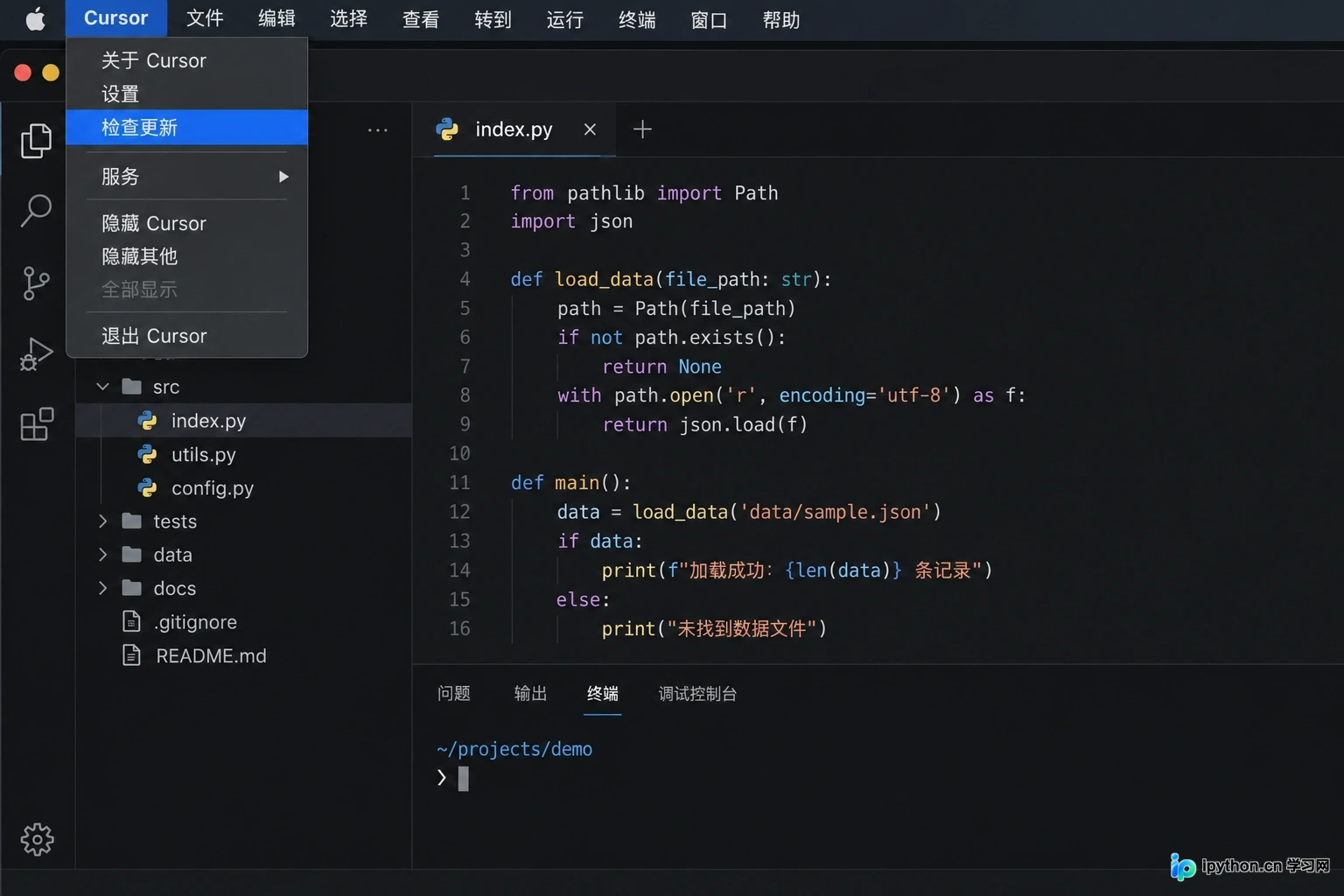Open the 帮助 menu in menu bar
Image resolution: width=1344 pixels, height=896 pixels.
pyautogui.click(x=781, y=19)
